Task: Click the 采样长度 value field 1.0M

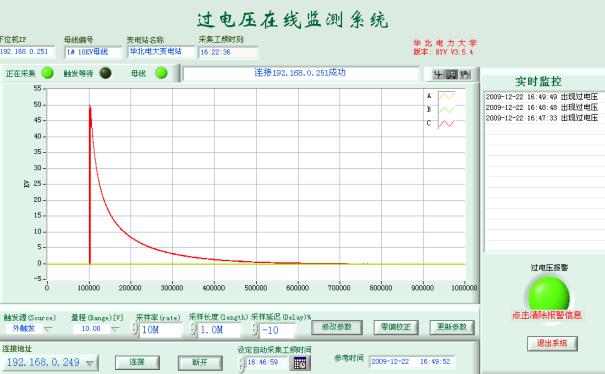Action: 219,330
